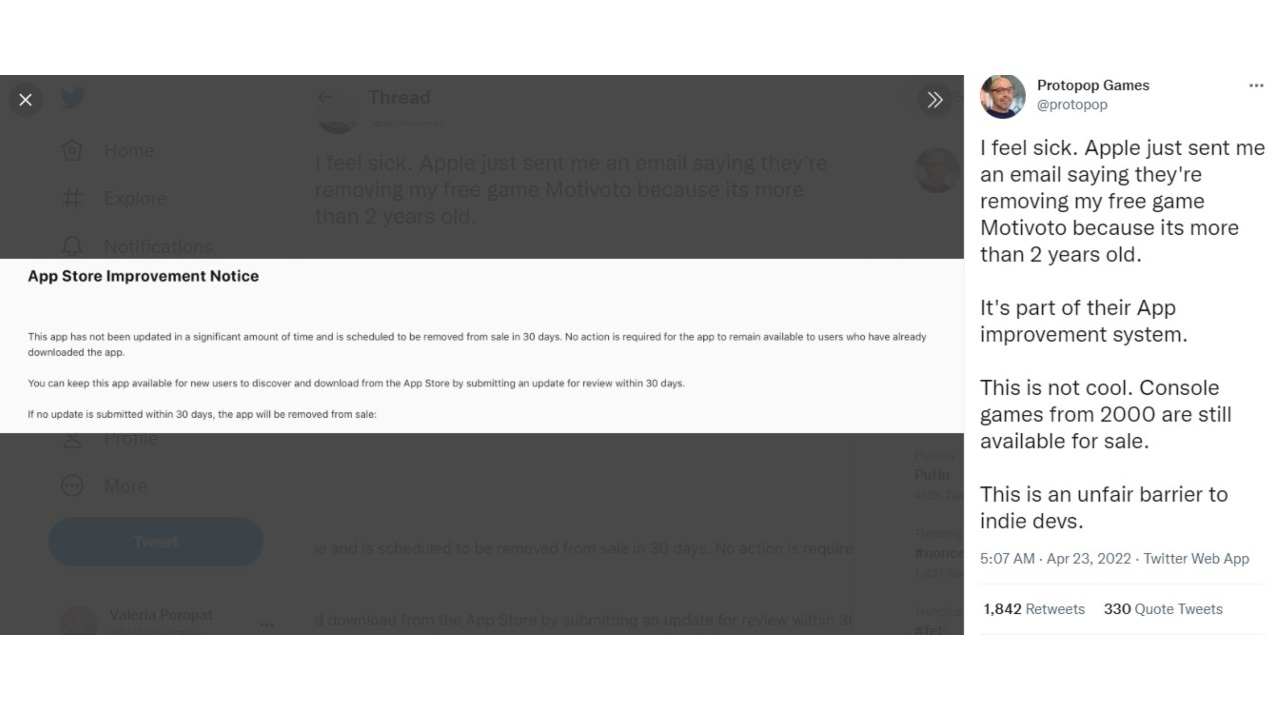Image resolution: width=1280 pixels, height=720 pixels.
Task: Select the Notifications label in navigation menu
Action: 158,246
